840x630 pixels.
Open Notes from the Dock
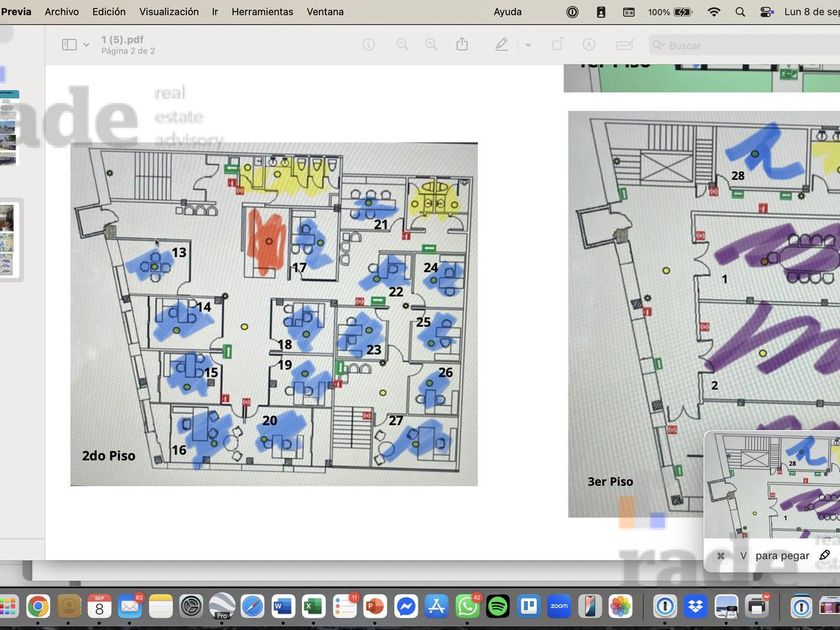(x=161, y=607)
